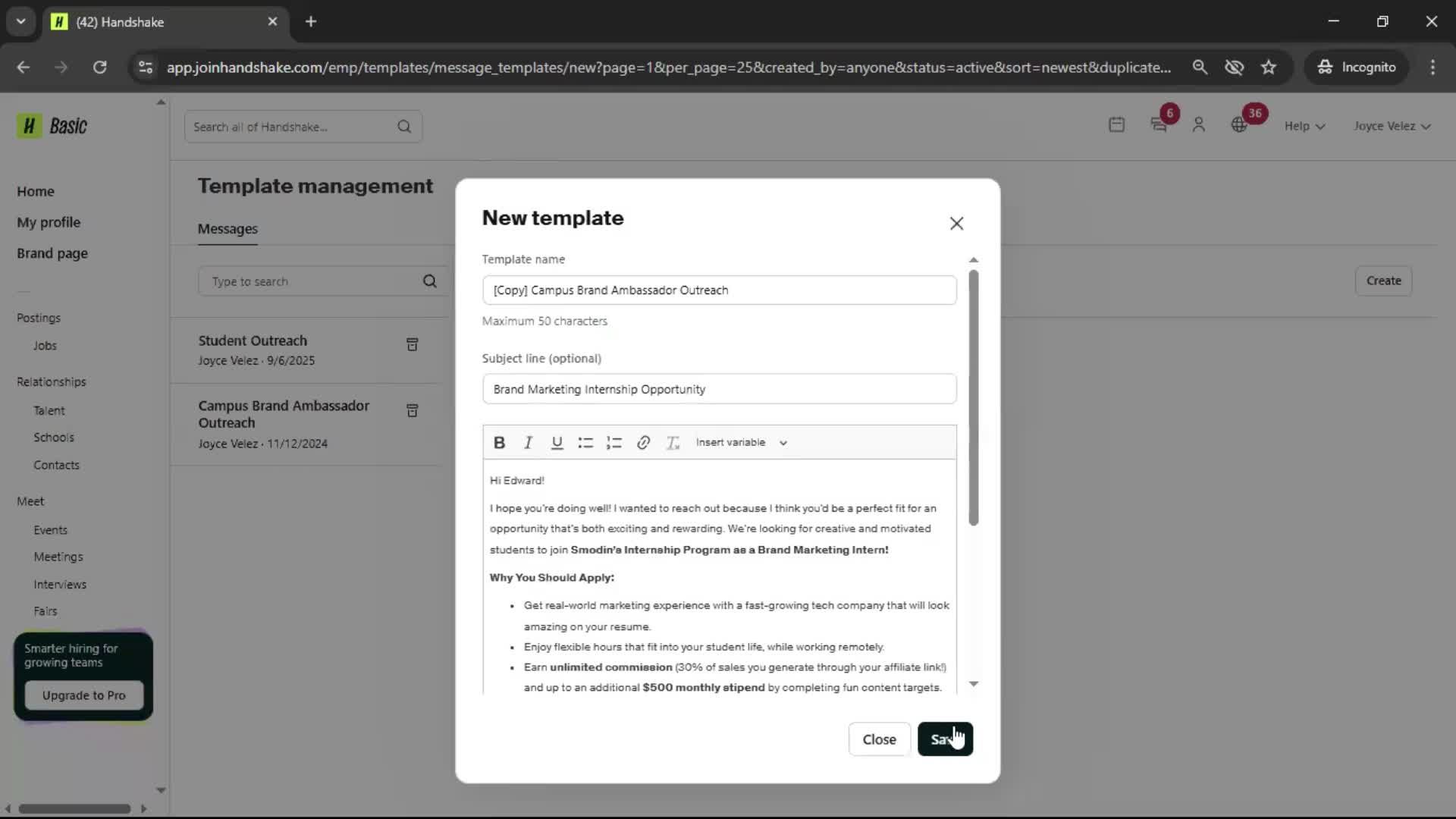Open third-party cookies blocked eye icon
This screenshot has width=1456, height=819.
[1234, 67]
